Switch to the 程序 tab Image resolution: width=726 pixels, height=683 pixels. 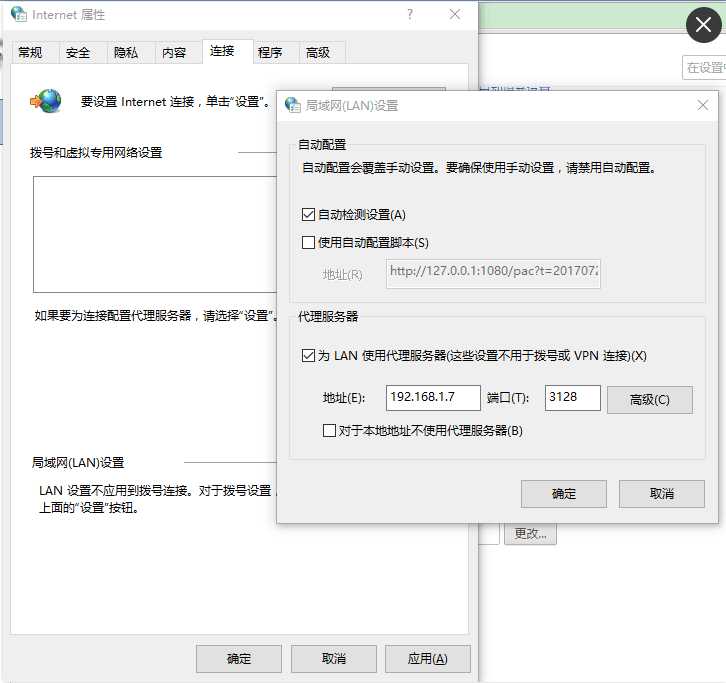(270, 52)
